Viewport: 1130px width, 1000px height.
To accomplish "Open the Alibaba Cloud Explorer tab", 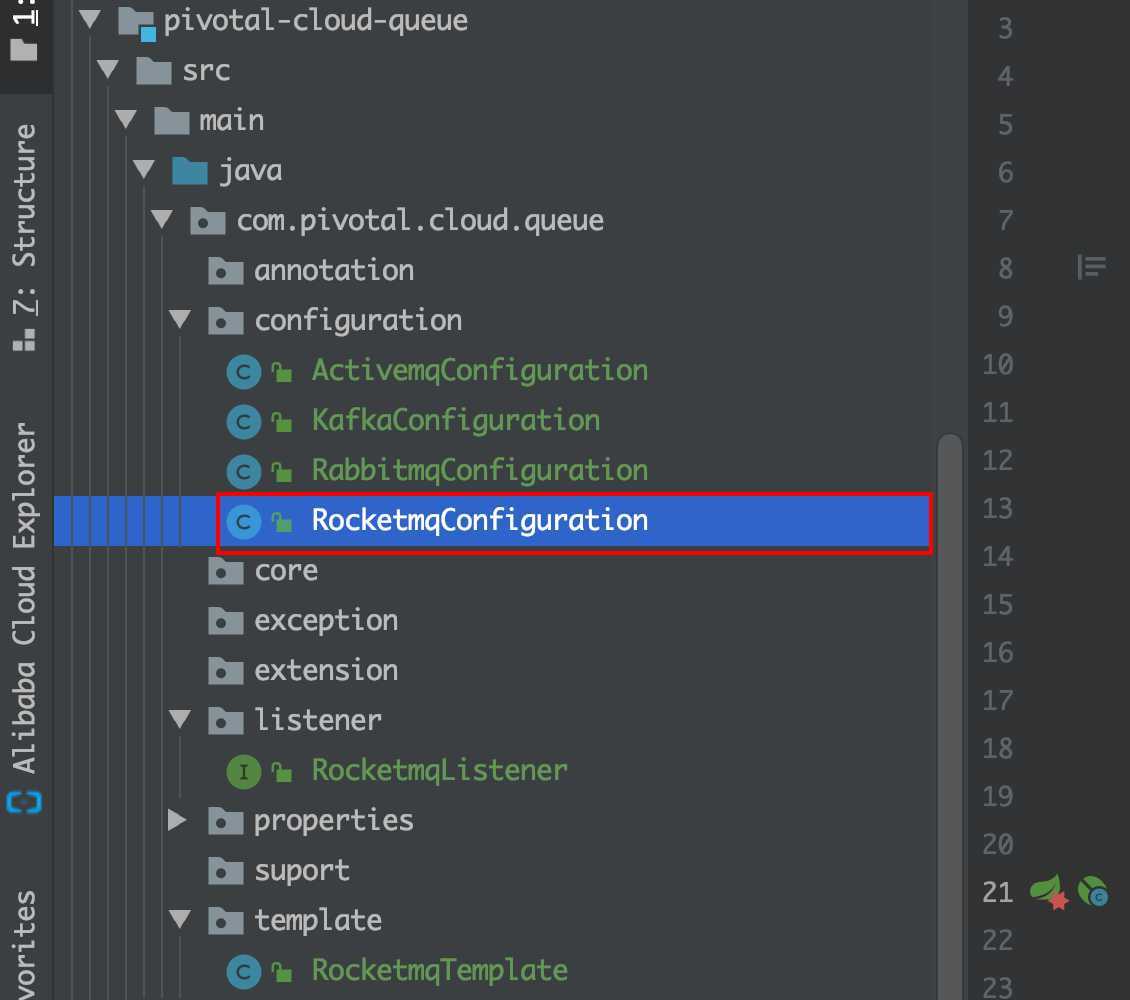I will point(23,600).
